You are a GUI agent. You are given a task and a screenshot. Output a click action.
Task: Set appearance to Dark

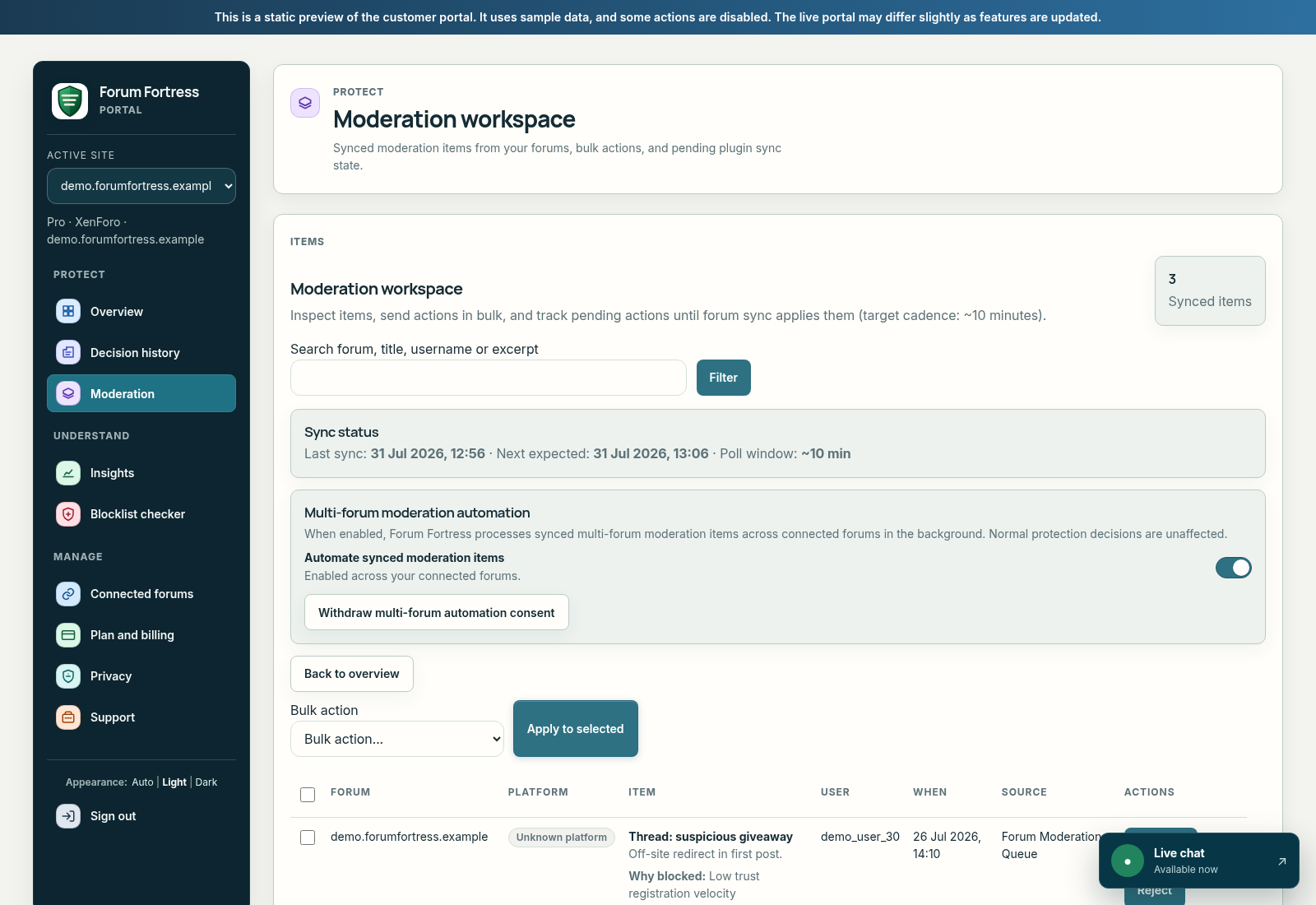(206, 782)
